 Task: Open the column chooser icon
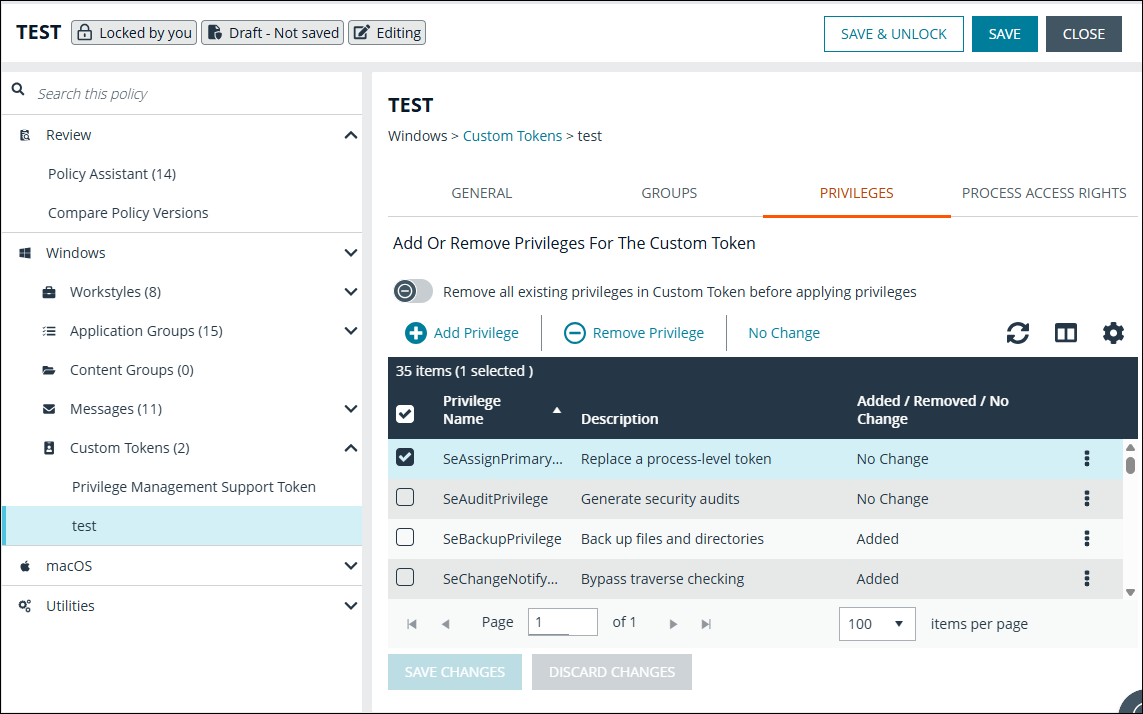tap(1065, 332)
